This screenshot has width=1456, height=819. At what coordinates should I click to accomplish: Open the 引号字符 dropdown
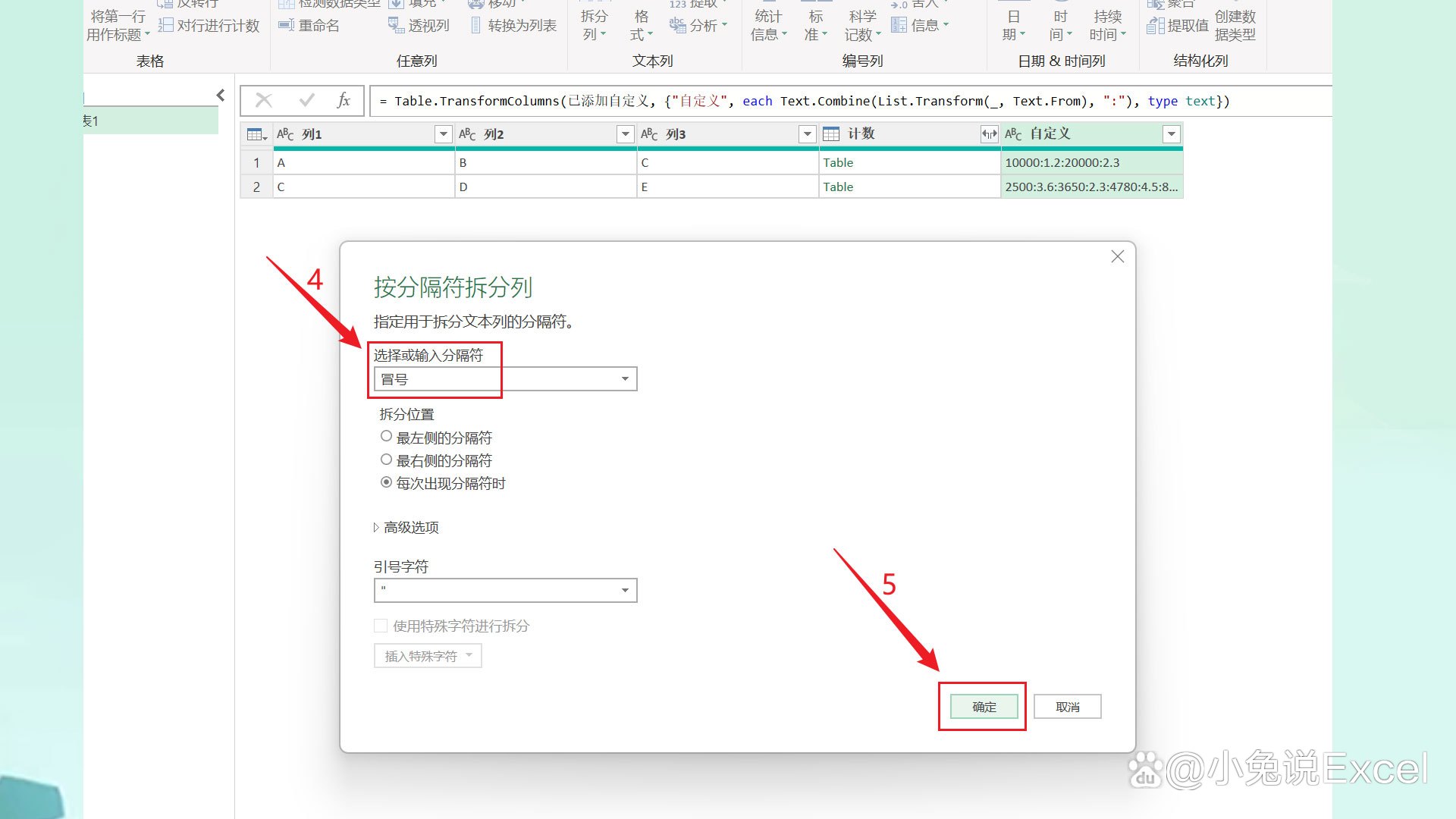505,590
